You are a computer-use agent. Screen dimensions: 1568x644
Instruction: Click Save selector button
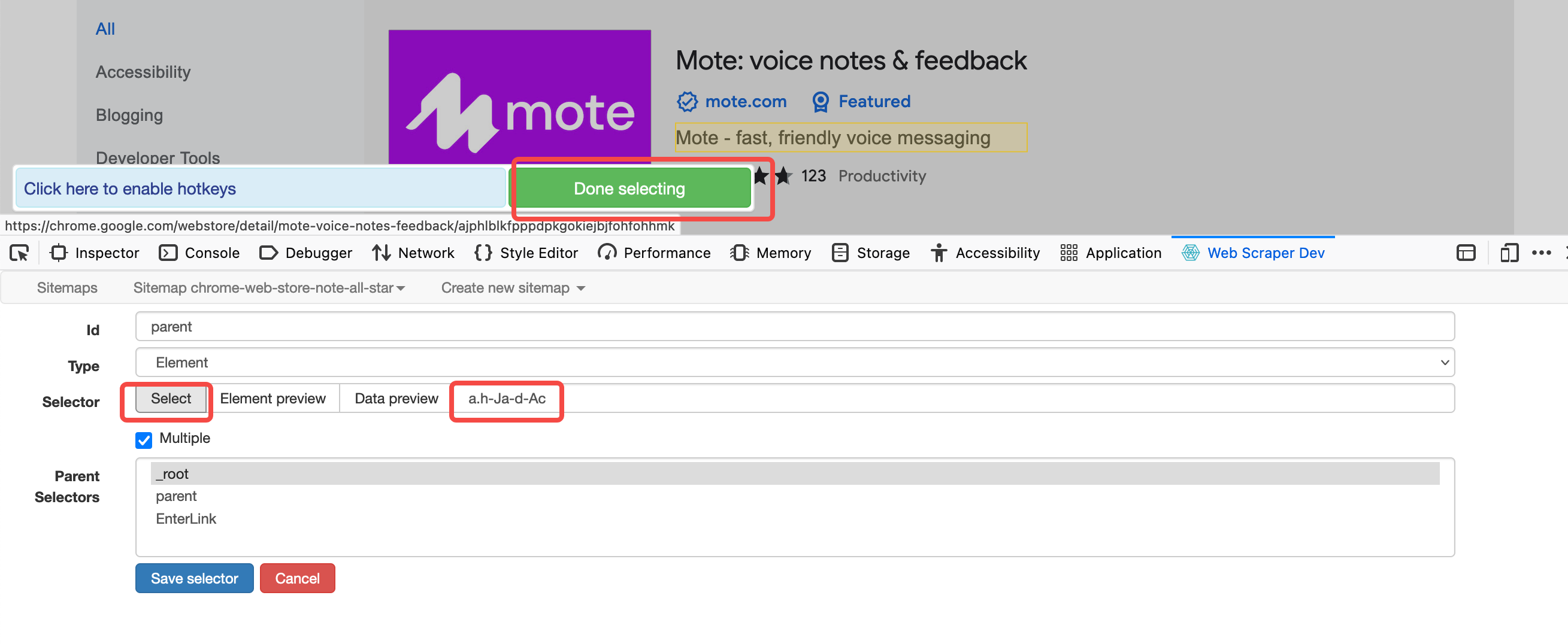[x=194, y=578]
